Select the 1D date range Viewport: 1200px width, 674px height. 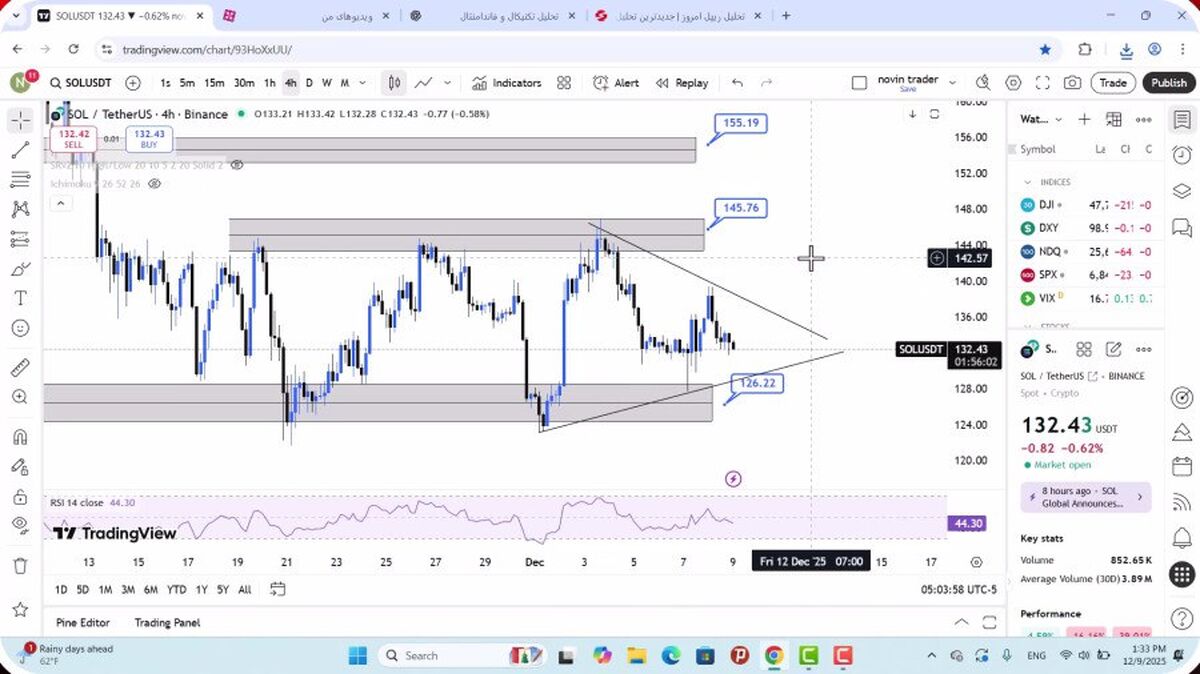(61, 590)
